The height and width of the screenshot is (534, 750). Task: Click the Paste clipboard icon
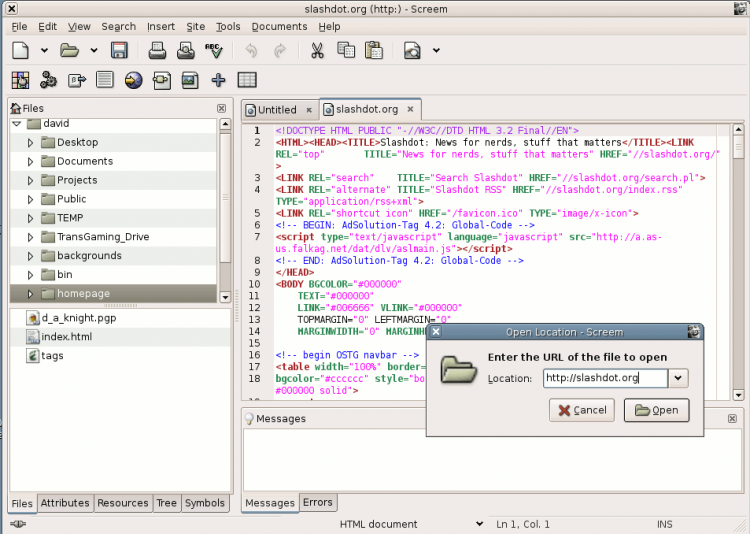374,50
